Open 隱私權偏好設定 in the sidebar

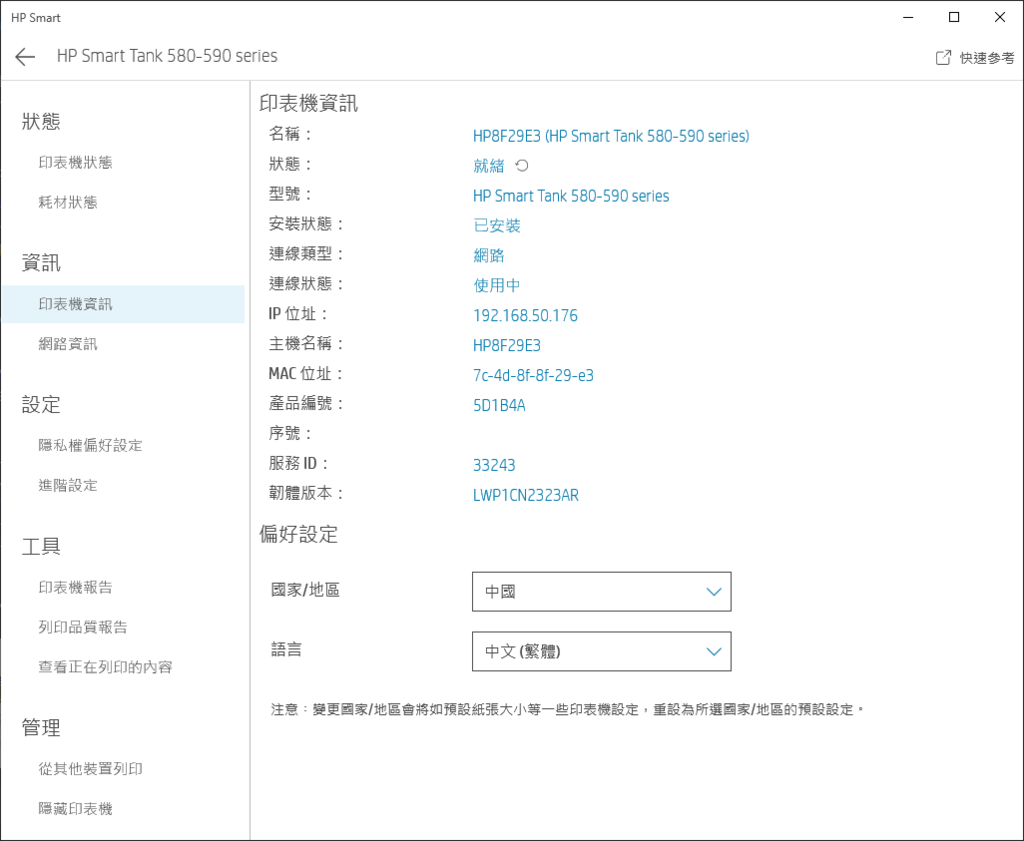click(x=90, y=445)
